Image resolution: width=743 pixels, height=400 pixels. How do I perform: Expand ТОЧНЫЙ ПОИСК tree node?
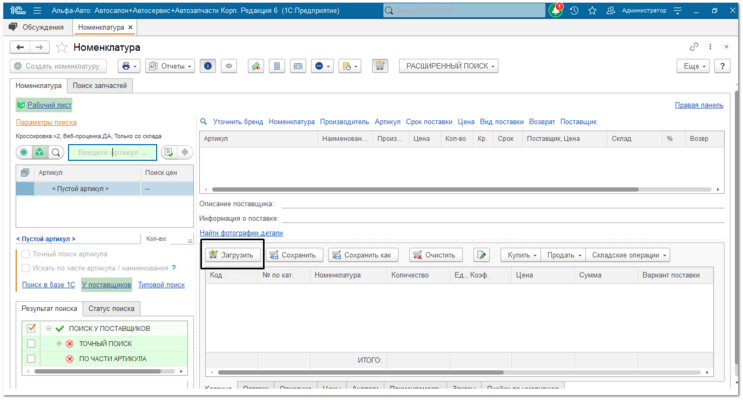(x=59, y=343)
